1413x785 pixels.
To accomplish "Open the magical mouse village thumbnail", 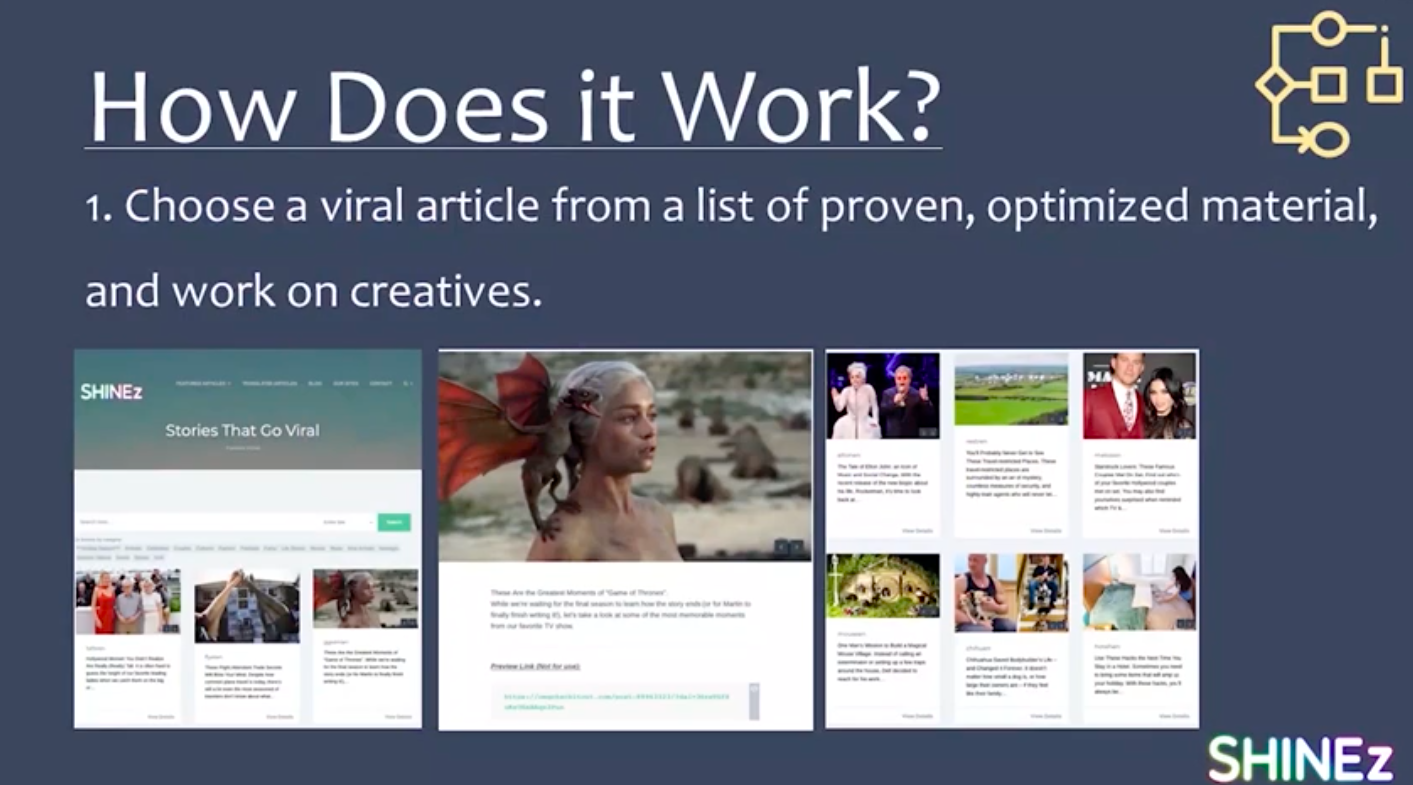I will (x=883, y=586).
